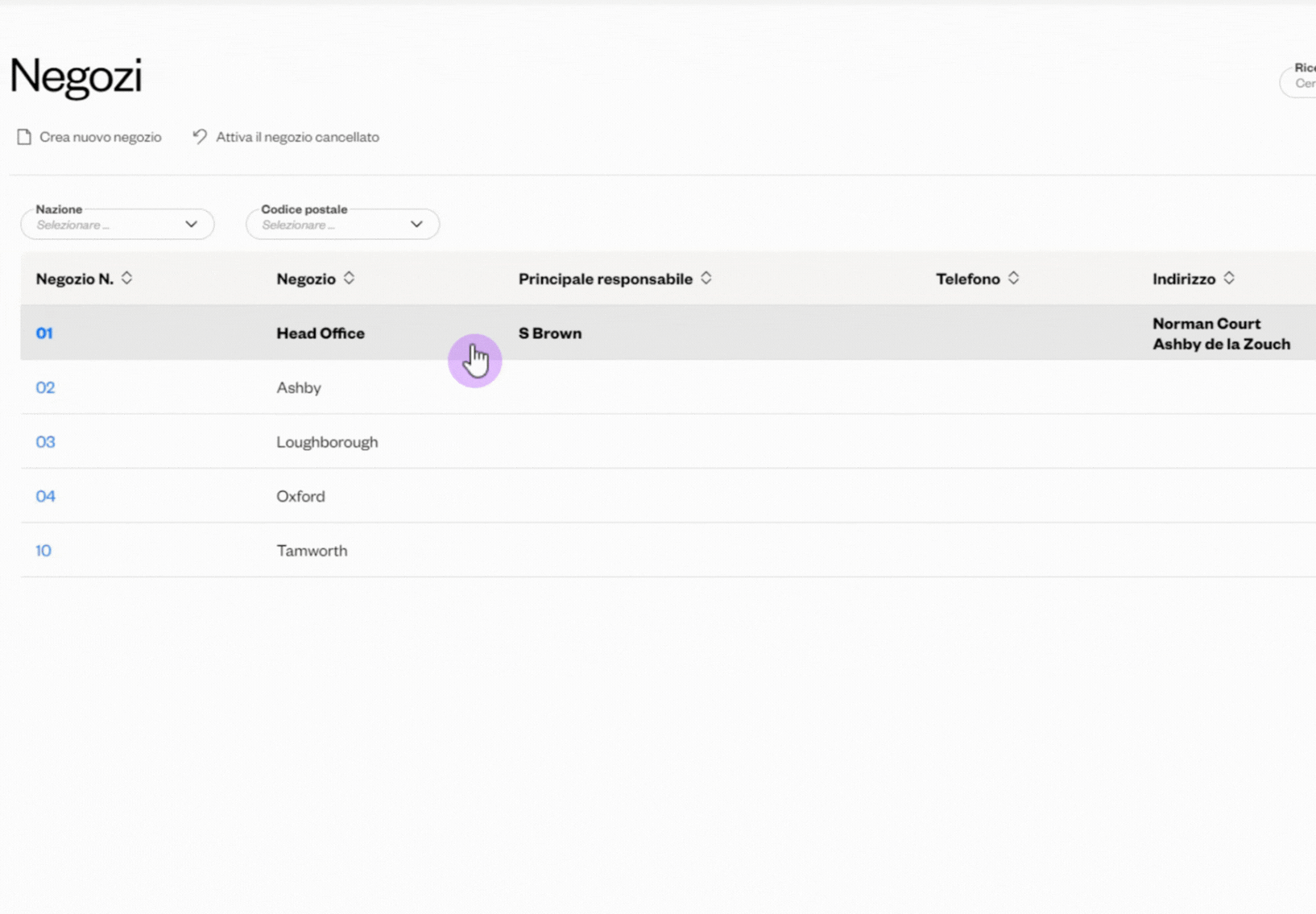
Task: Open store 02 Ashby via its number link
Action: coord(46,387)
